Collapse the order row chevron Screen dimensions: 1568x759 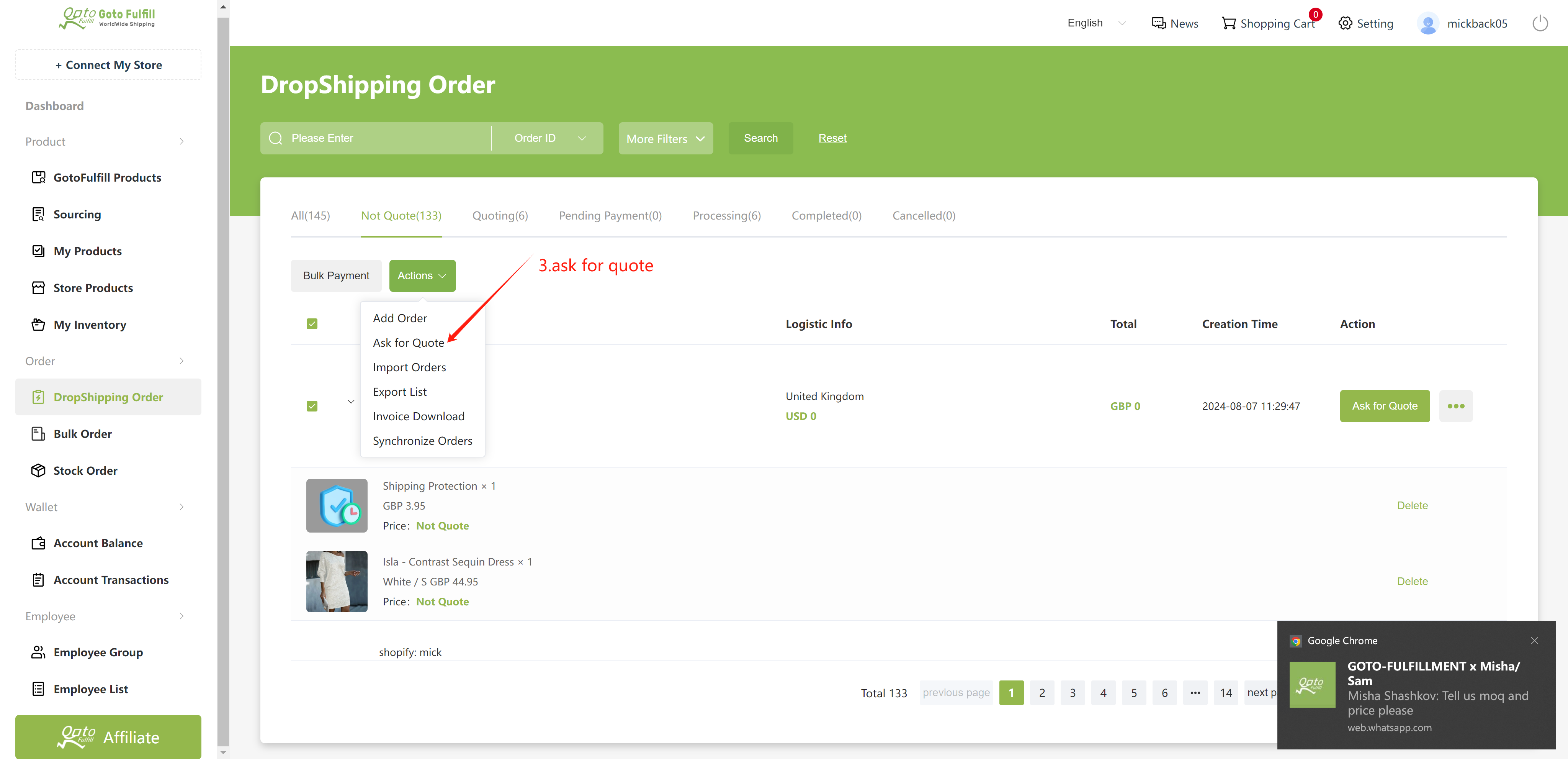pos(351,402)
